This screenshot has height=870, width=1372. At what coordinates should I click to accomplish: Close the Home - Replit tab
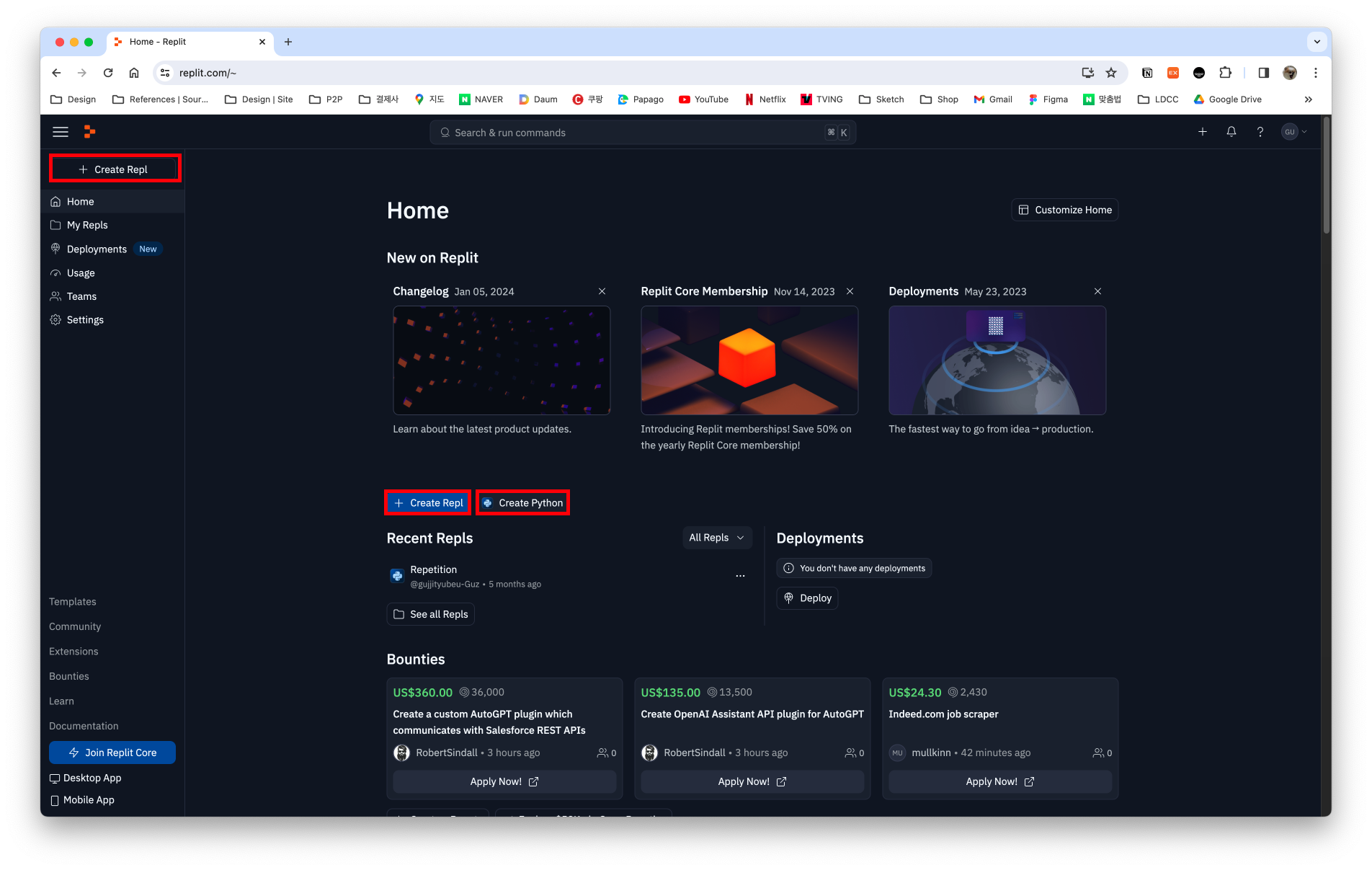tap(262, 42)
